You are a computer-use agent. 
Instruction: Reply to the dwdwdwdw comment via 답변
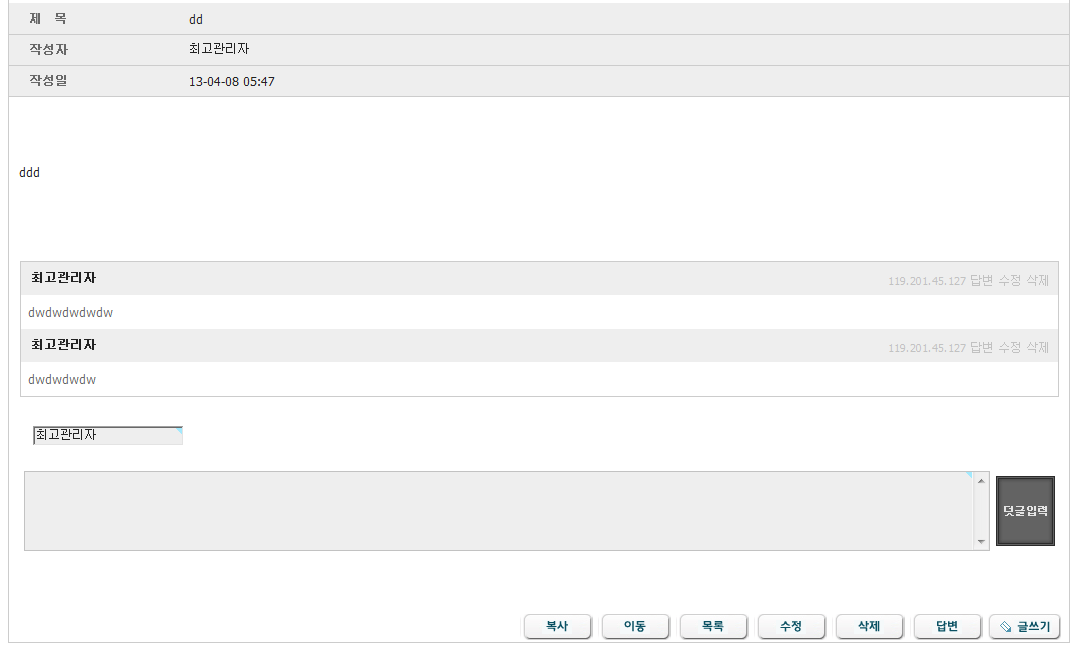pos(981,348)
